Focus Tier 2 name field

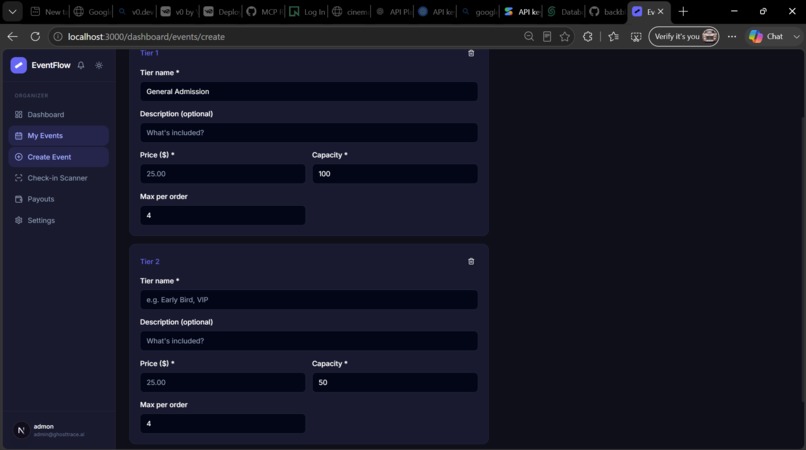pyautogui.click(x=308, y=300)
